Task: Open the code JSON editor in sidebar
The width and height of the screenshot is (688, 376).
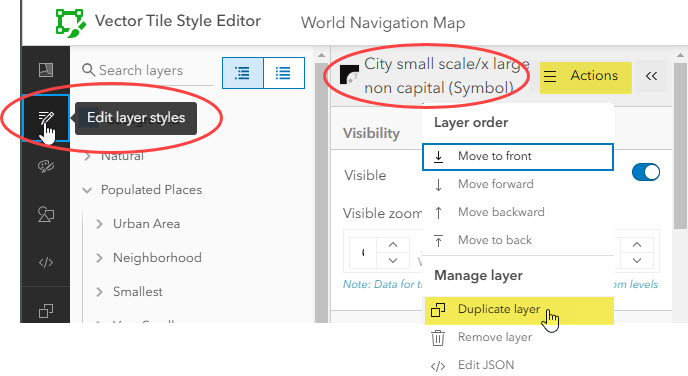Action: tap(46, 262)
